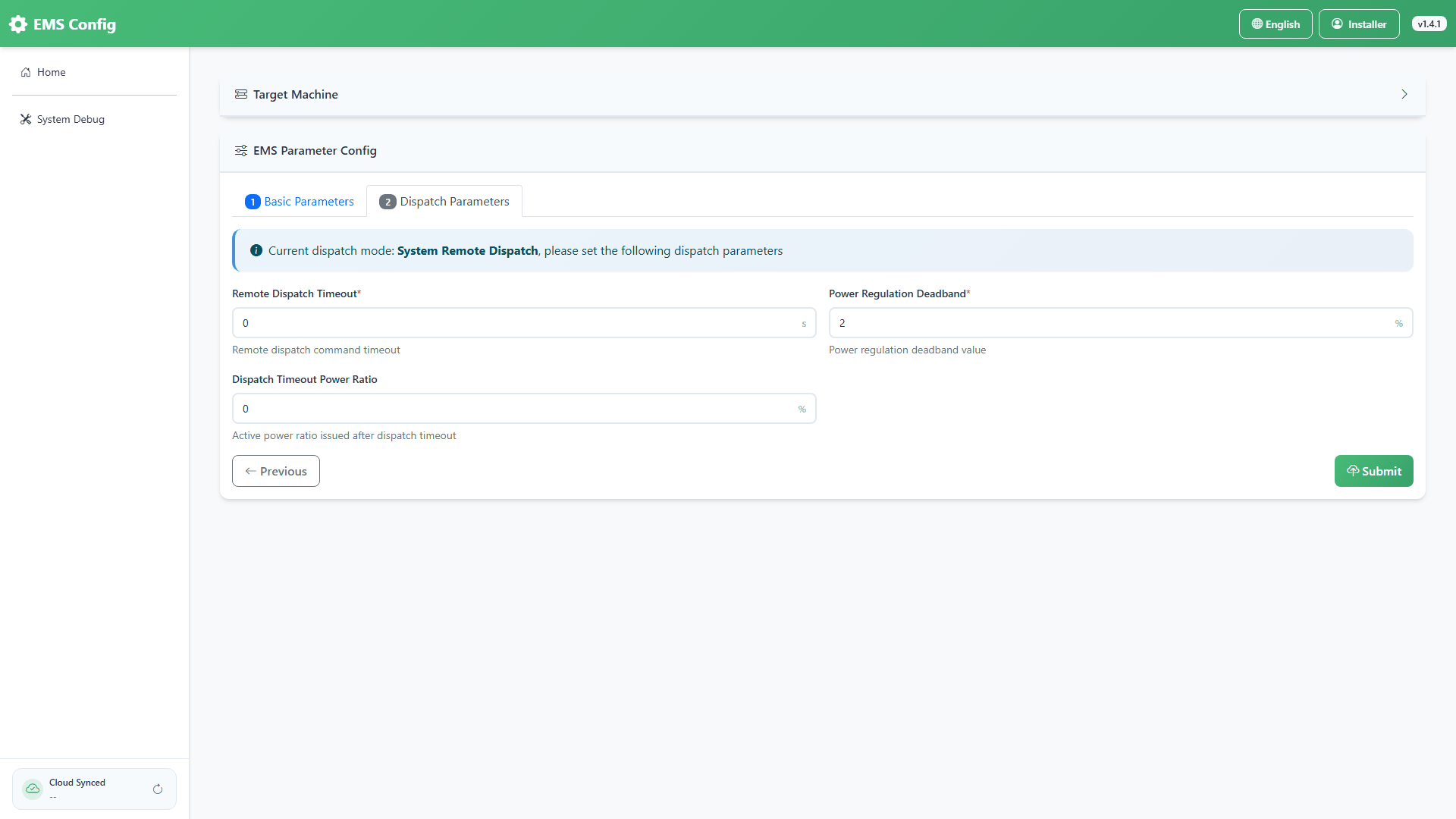Refresh cloud sync status icon
Image resolution: width=1456 pixels, height=819 pixels.
tap(158, 789)
